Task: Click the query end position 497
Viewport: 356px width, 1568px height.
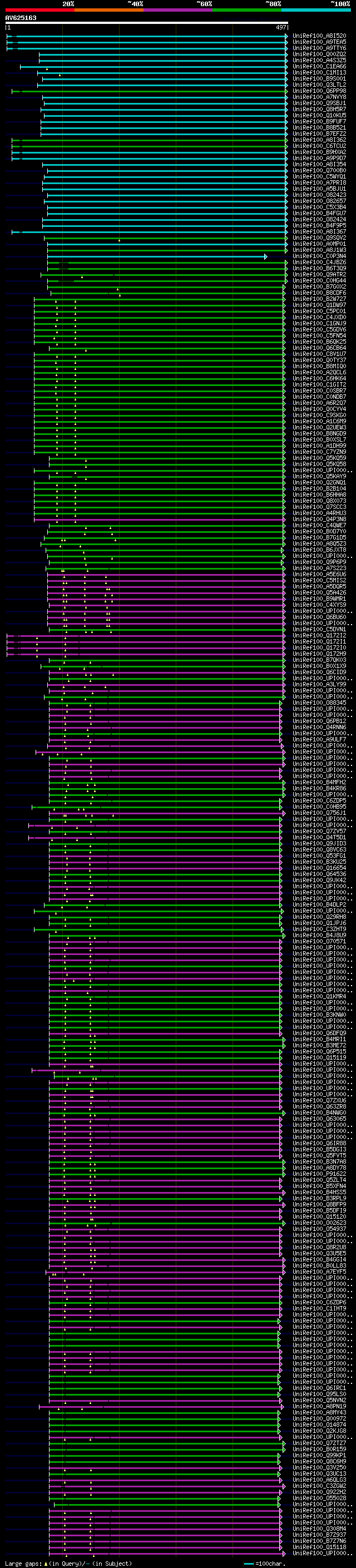Action: (281, 27)
